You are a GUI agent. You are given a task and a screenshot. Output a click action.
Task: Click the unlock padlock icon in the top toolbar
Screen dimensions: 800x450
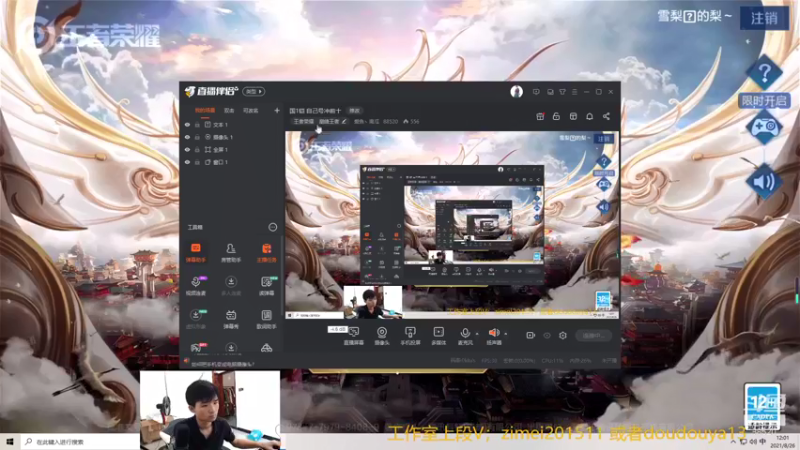click(x=556, y=116)
